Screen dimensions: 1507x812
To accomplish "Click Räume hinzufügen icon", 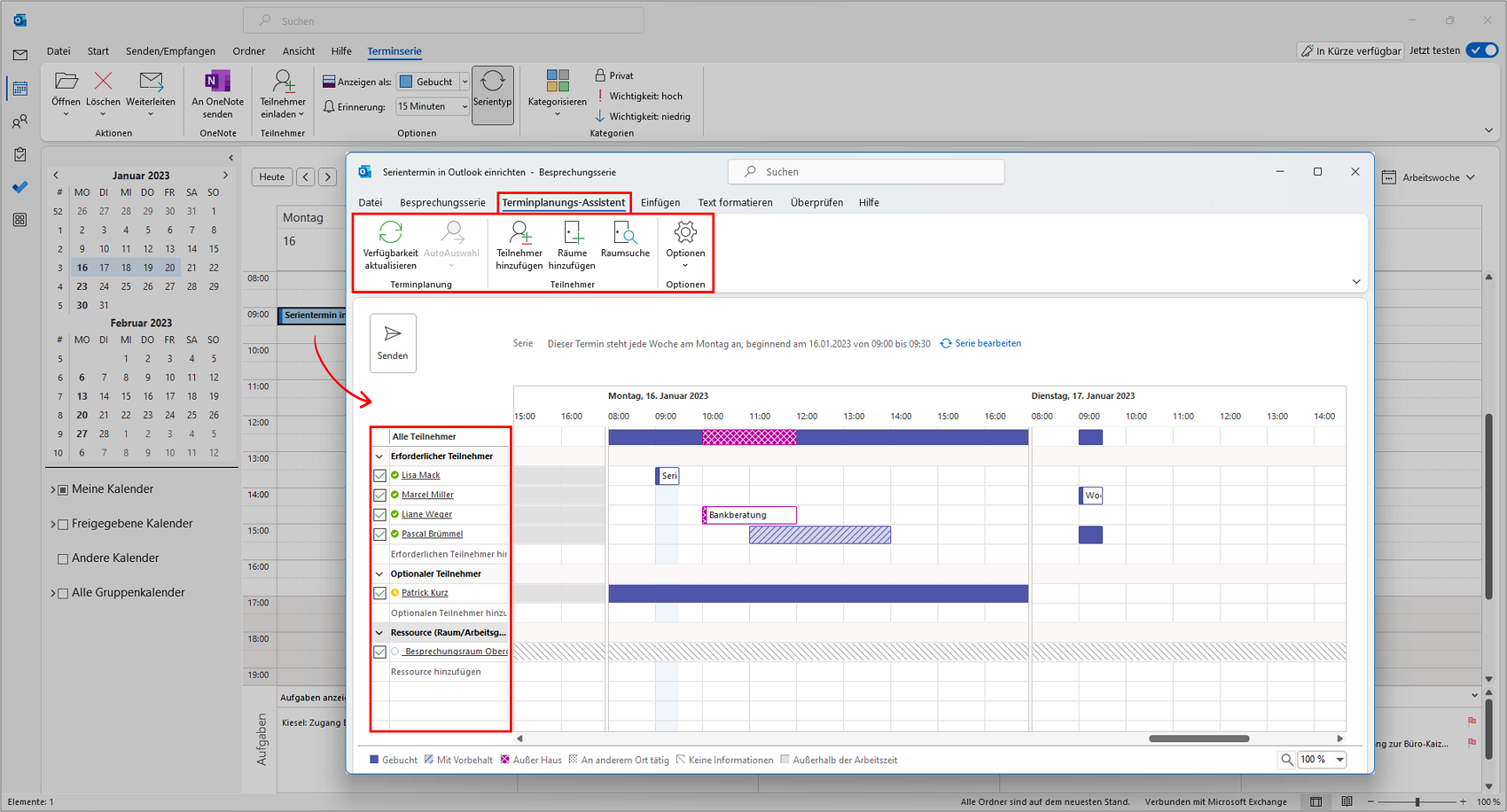I will (573, 232).
